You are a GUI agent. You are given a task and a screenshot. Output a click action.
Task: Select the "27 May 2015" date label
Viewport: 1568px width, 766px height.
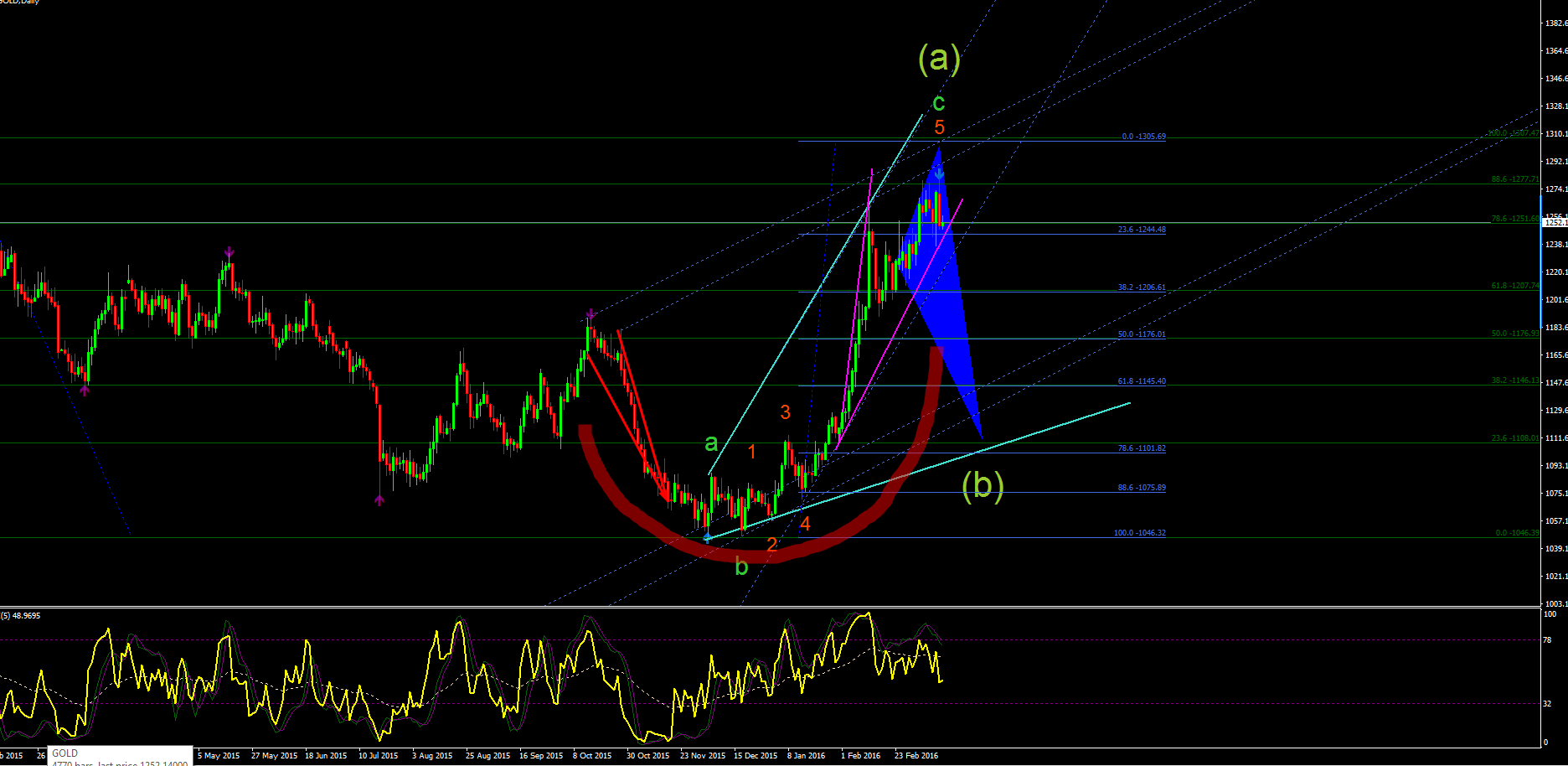(274, 756)
